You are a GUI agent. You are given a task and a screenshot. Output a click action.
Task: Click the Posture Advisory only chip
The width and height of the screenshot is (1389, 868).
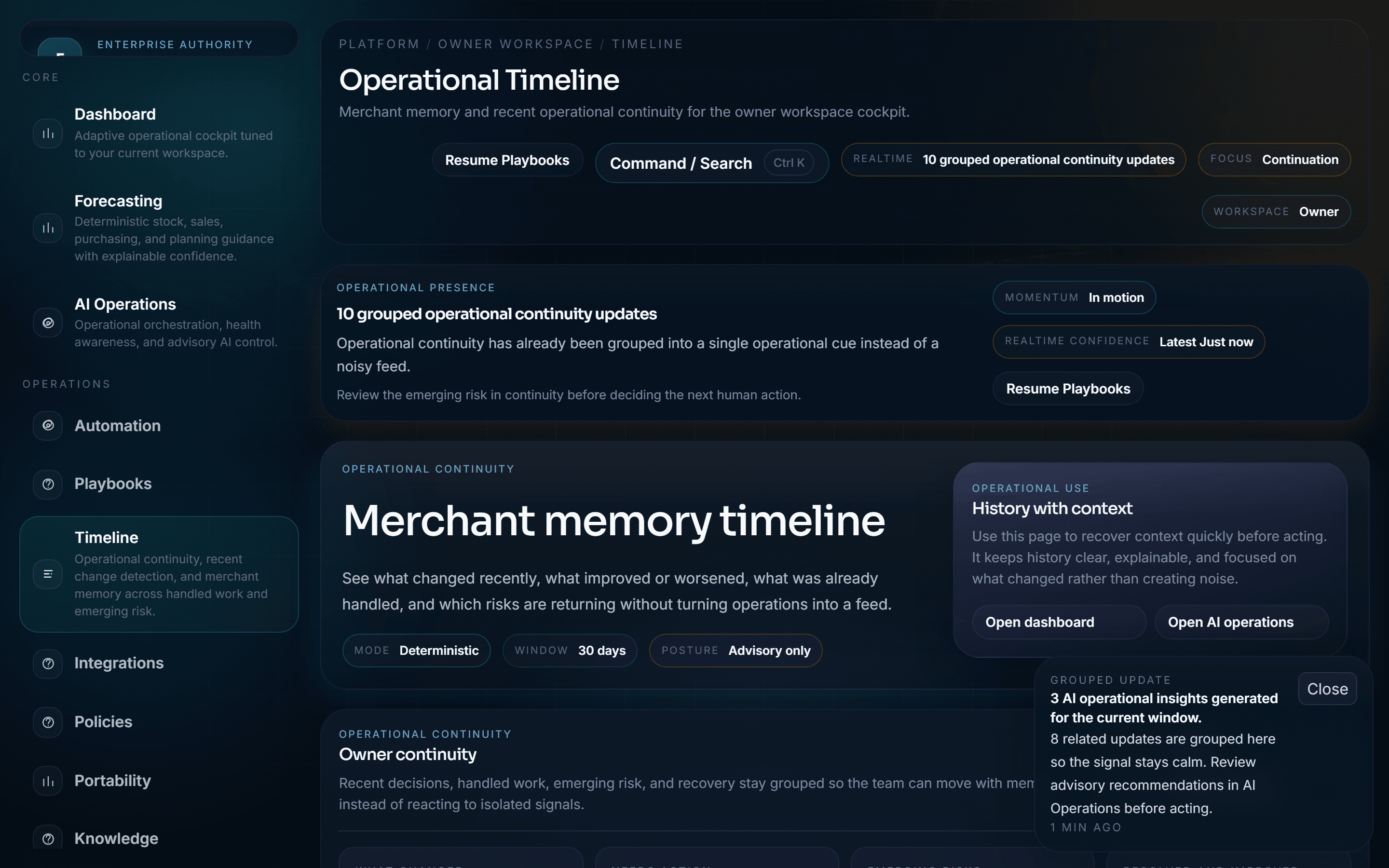click(736, 651)
